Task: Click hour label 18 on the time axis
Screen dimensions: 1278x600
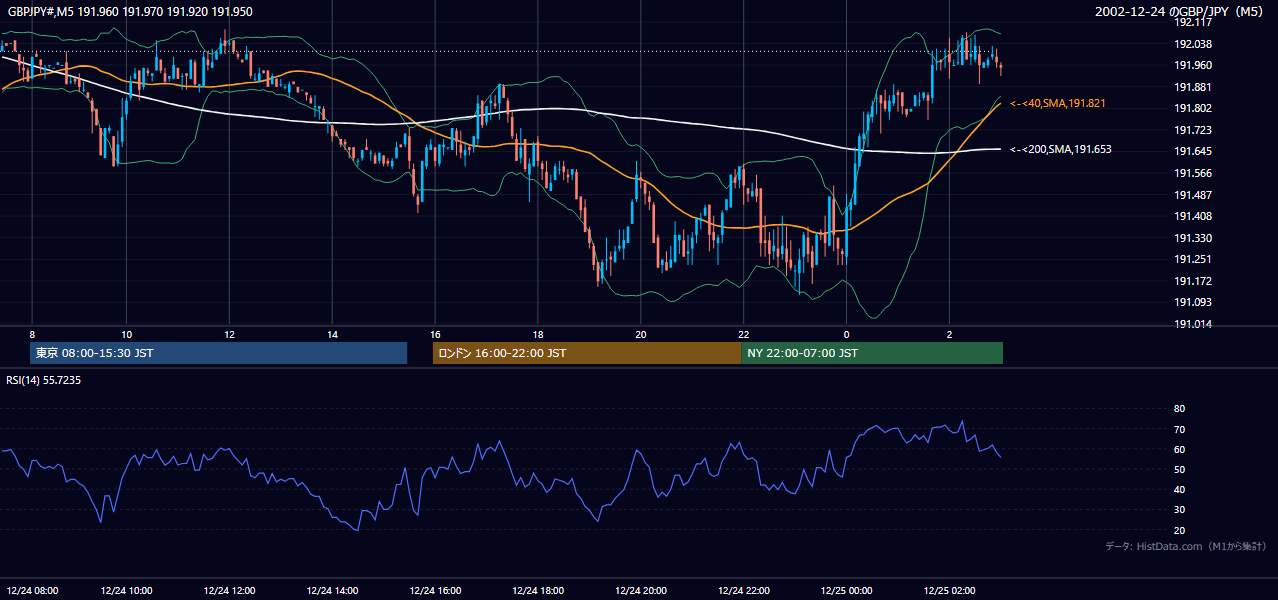Action: coord(538,334)
